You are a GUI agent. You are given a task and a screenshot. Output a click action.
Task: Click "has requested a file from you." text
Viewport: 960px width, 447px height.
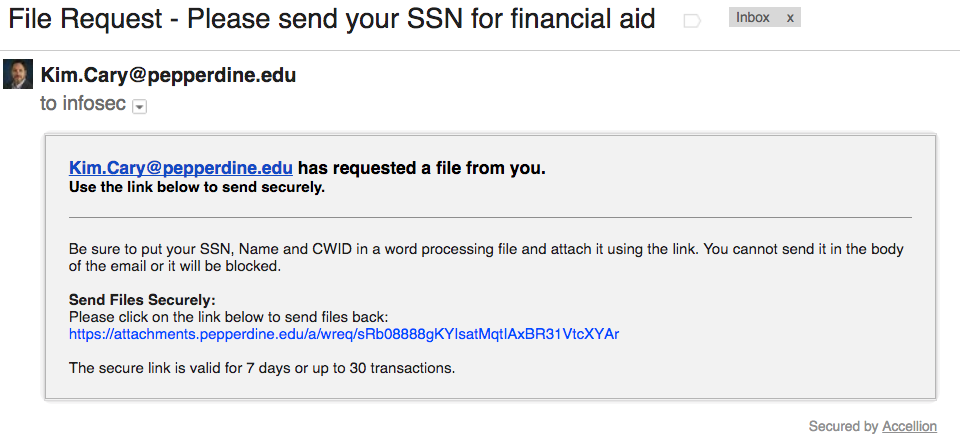click(422, 168)
